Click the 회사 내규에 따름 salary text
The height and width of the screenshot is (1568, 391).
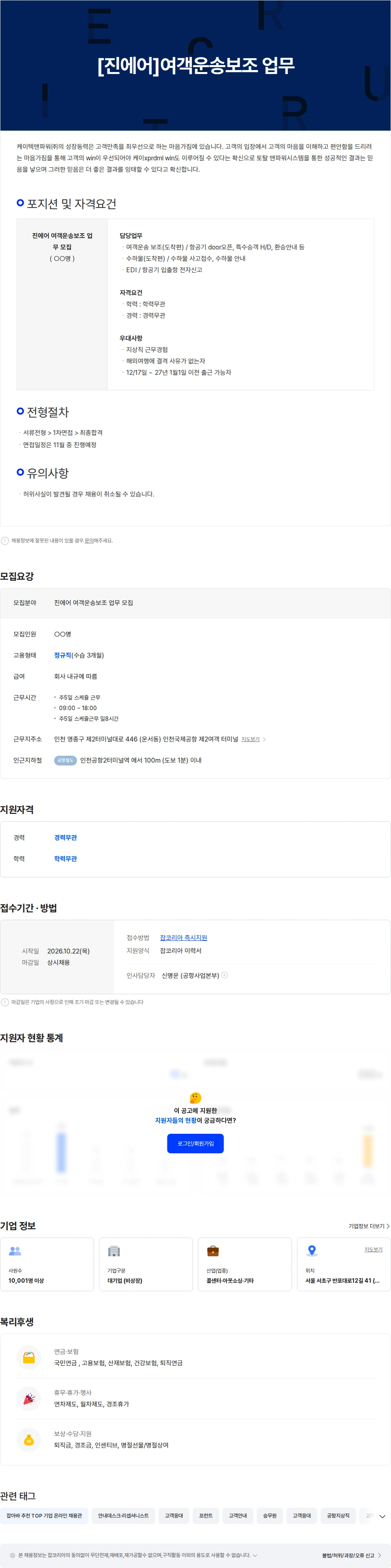75,676
